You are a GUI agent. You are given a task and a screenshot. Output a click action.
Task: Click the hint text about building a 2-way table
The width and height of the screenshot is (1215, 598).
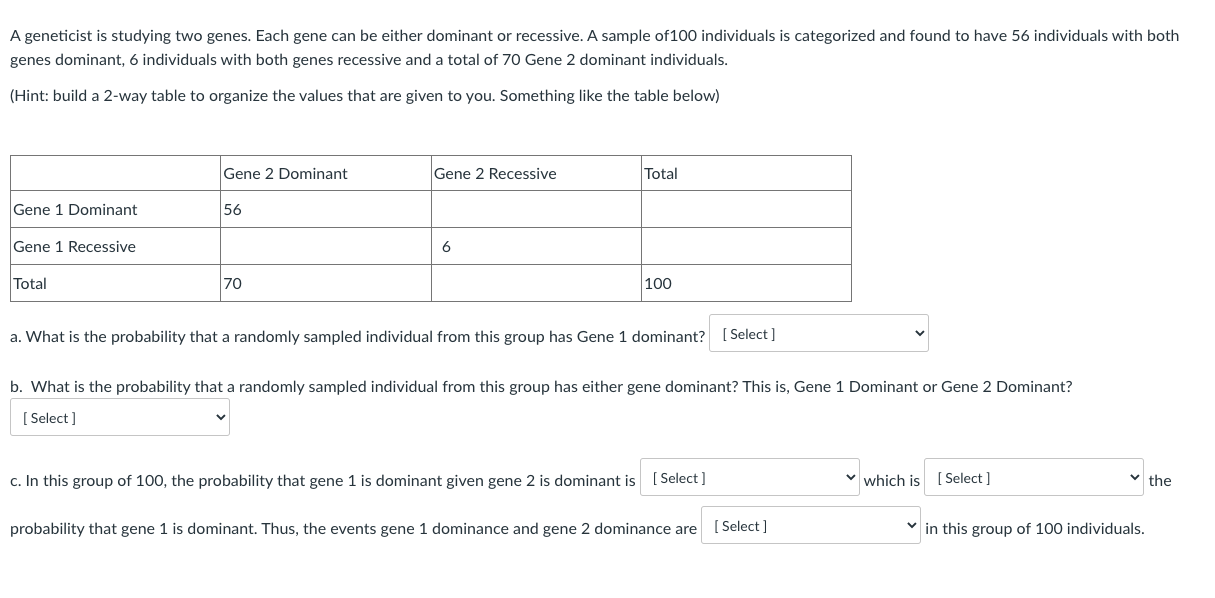click(365, 96)
